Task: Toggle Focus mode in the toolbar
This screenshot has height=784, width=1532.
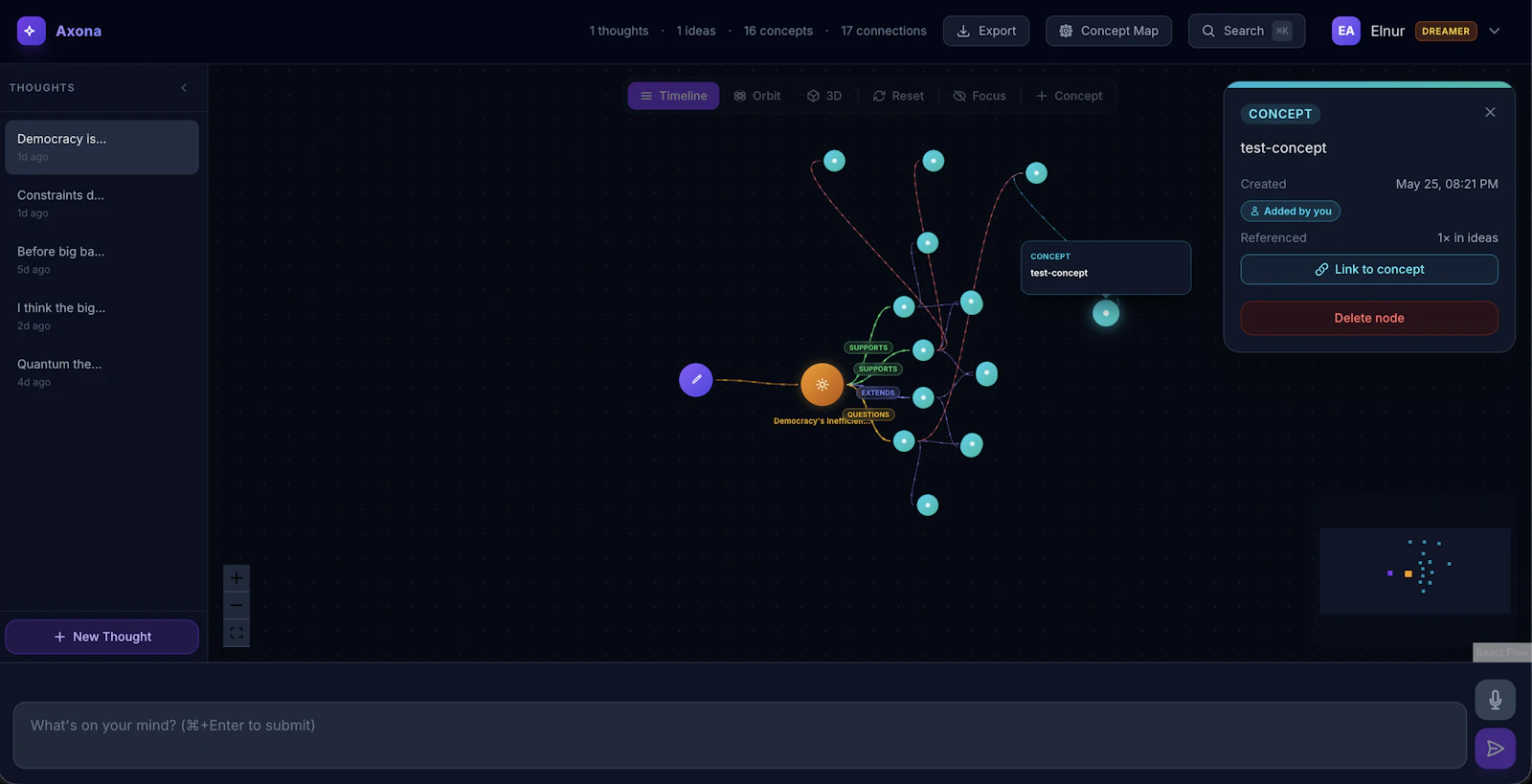Action: pyautogui.click(x=980, y=96)
